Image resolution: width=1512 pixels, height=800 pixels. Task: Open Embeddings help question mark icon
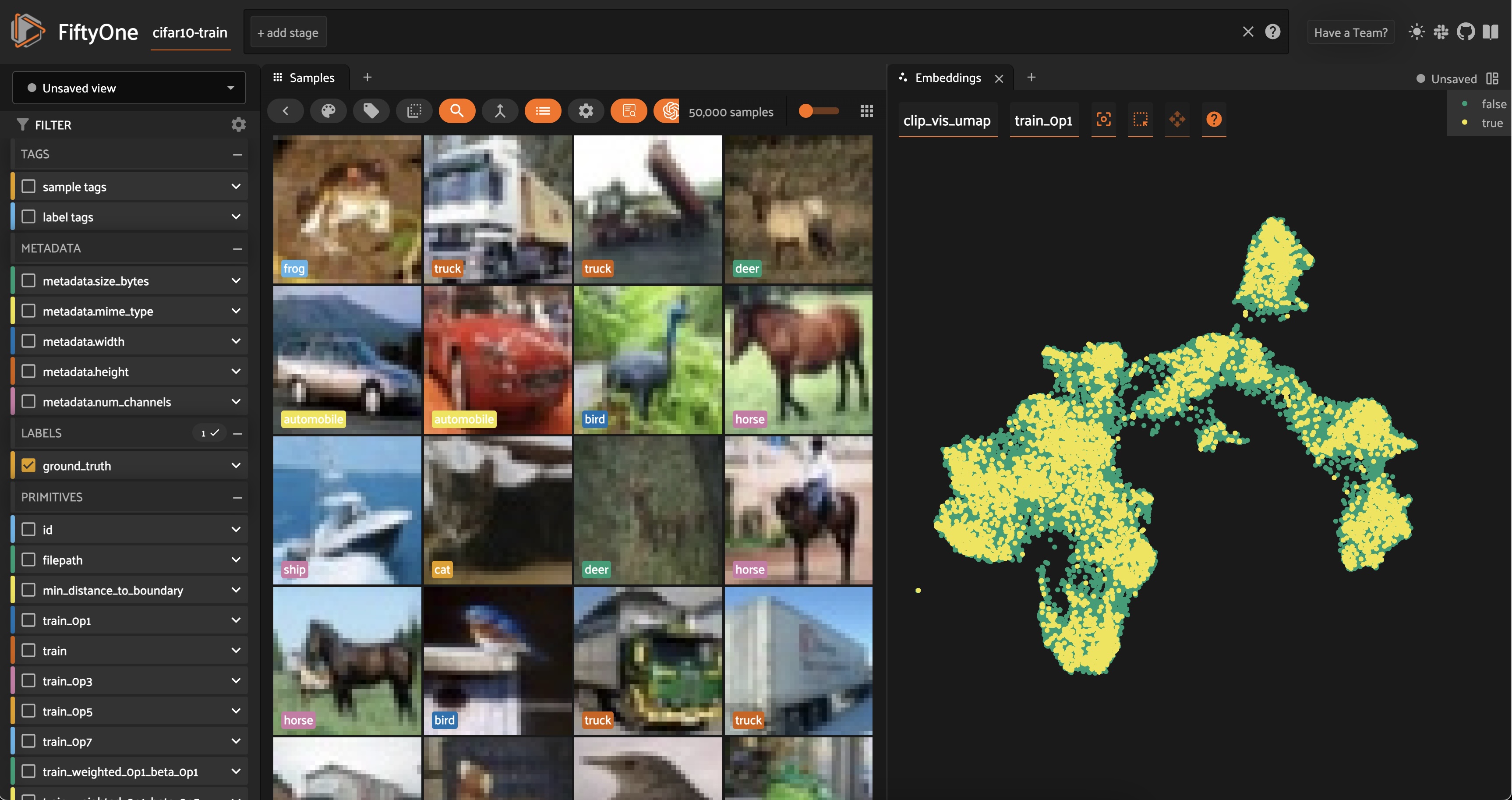(x=1214, y=120)
